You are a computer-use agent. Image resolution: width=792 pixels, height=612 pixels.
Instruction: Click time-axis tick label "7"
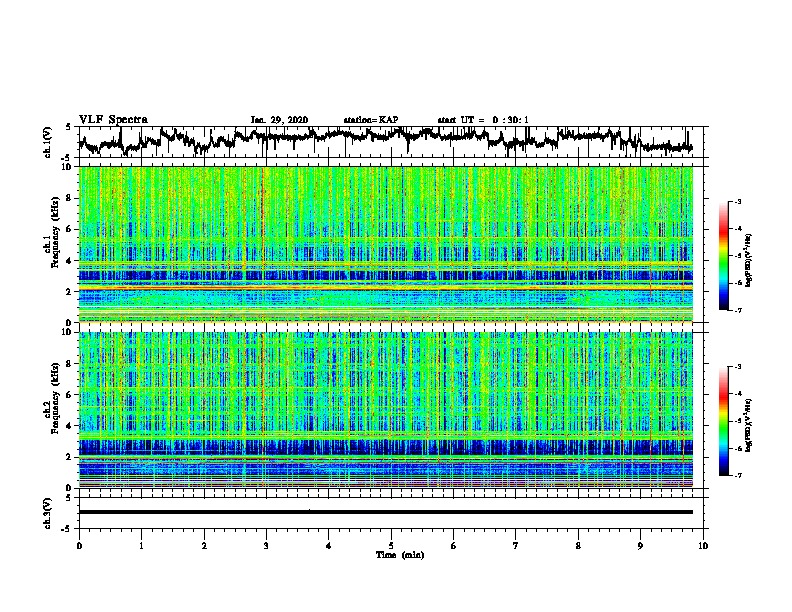coord(516,546)
